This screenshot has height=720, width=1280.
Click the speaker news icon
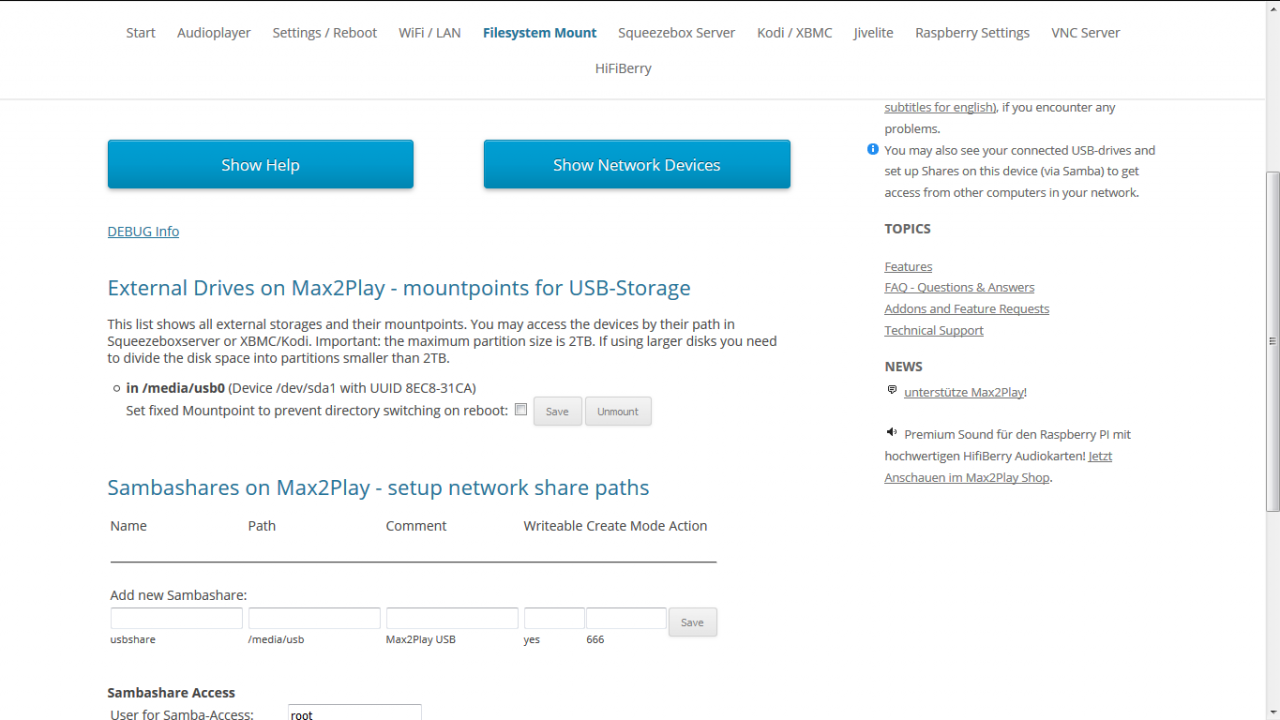pyautogui.click(x=892, y=432)
